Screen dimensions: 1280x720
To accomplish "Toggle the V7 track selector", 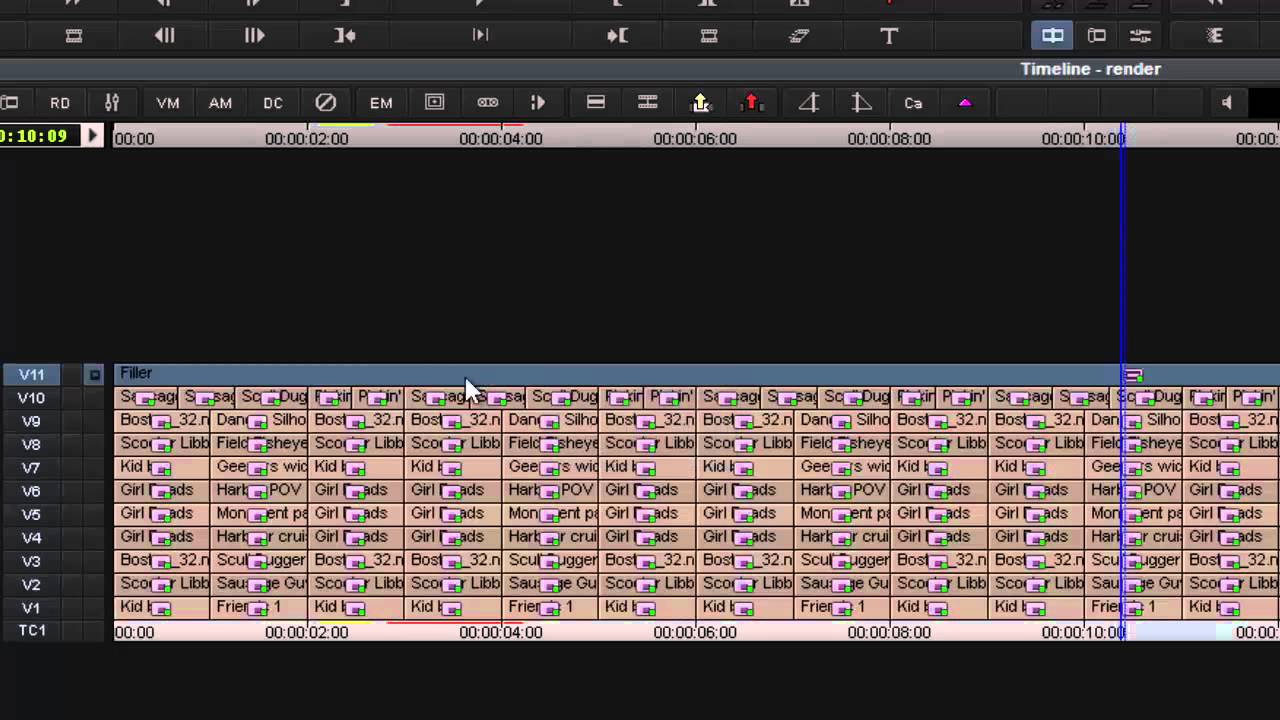I will (x=31, y=467).
